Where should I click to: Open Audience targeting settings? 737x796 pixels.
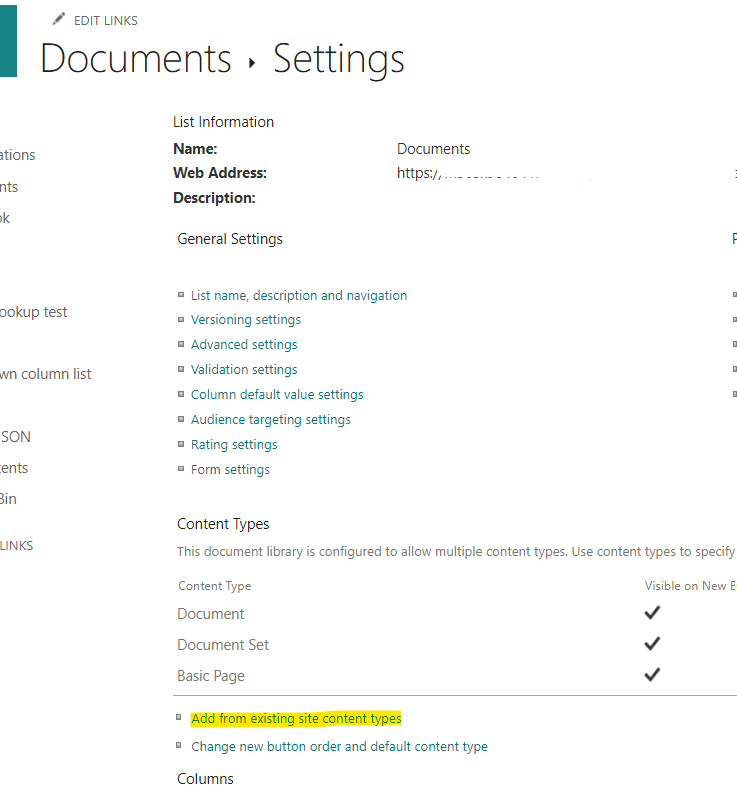[x=271, y=420]
